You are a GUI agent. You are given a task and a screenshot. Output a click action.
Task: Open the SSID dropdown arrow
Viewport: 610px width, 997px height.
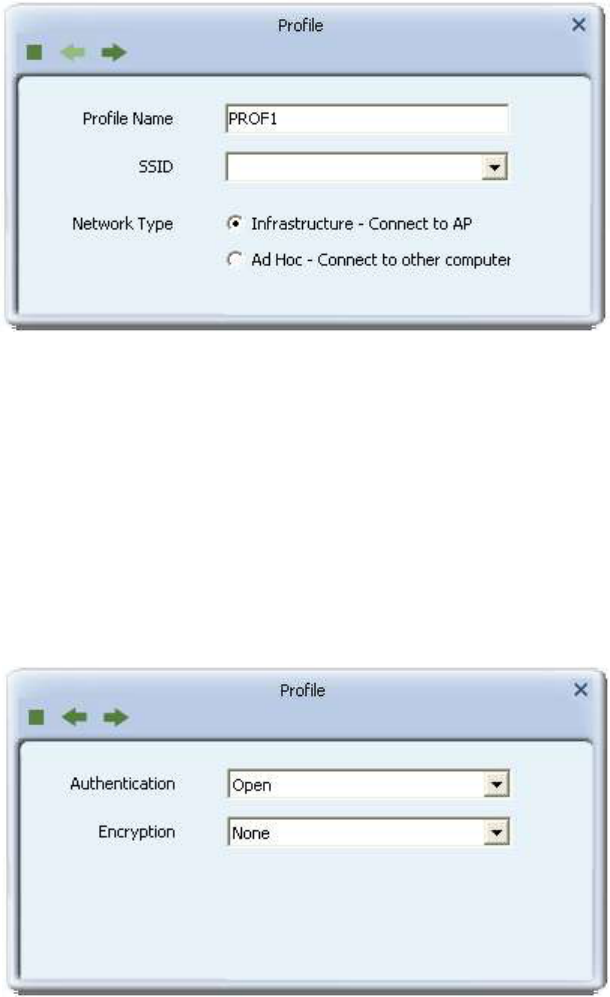pyautogui.click(x=494, y=167)
